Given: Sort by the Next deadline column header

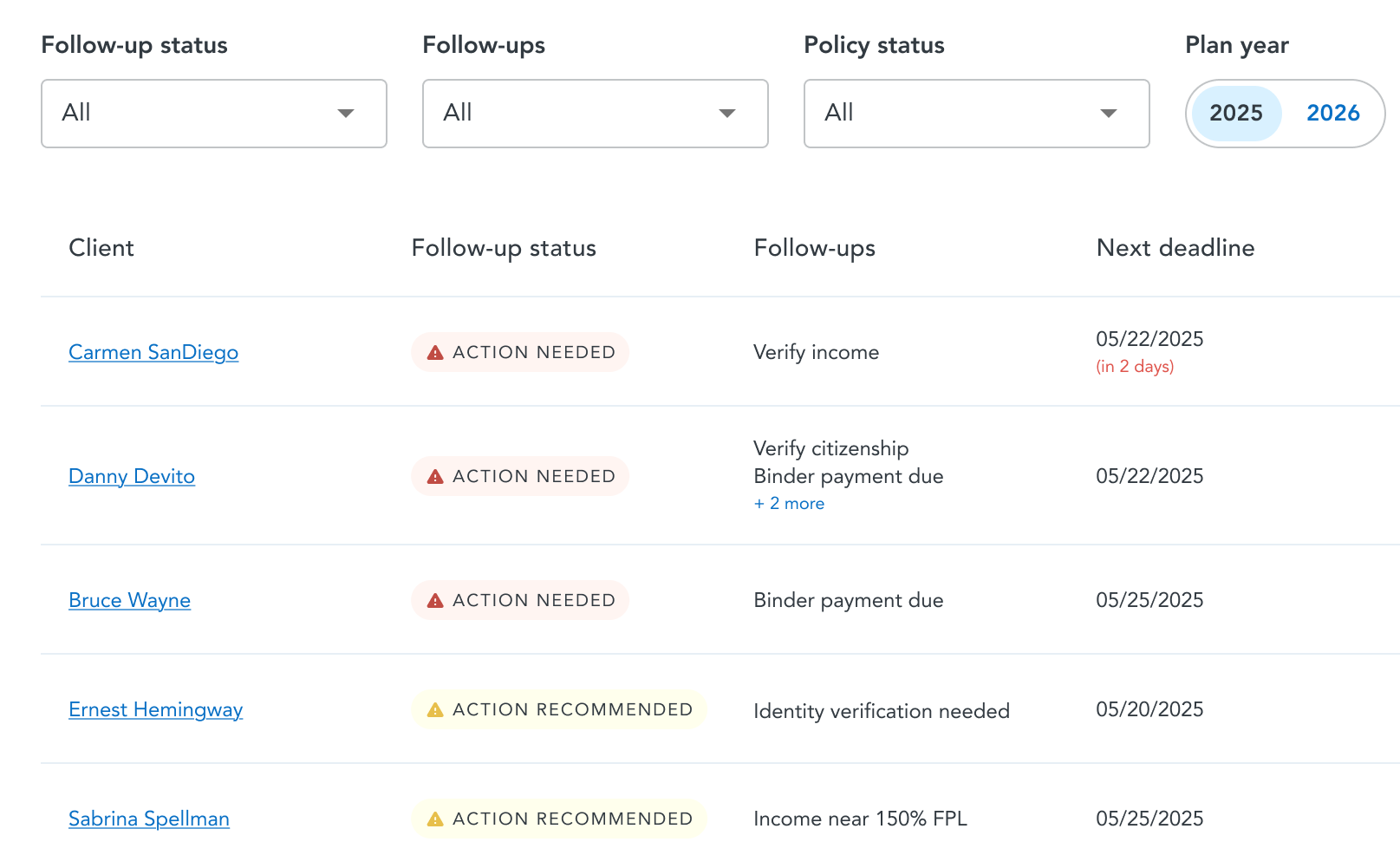Looking at the screenshot, I should pyautogui.click(x=1175, y=248).
